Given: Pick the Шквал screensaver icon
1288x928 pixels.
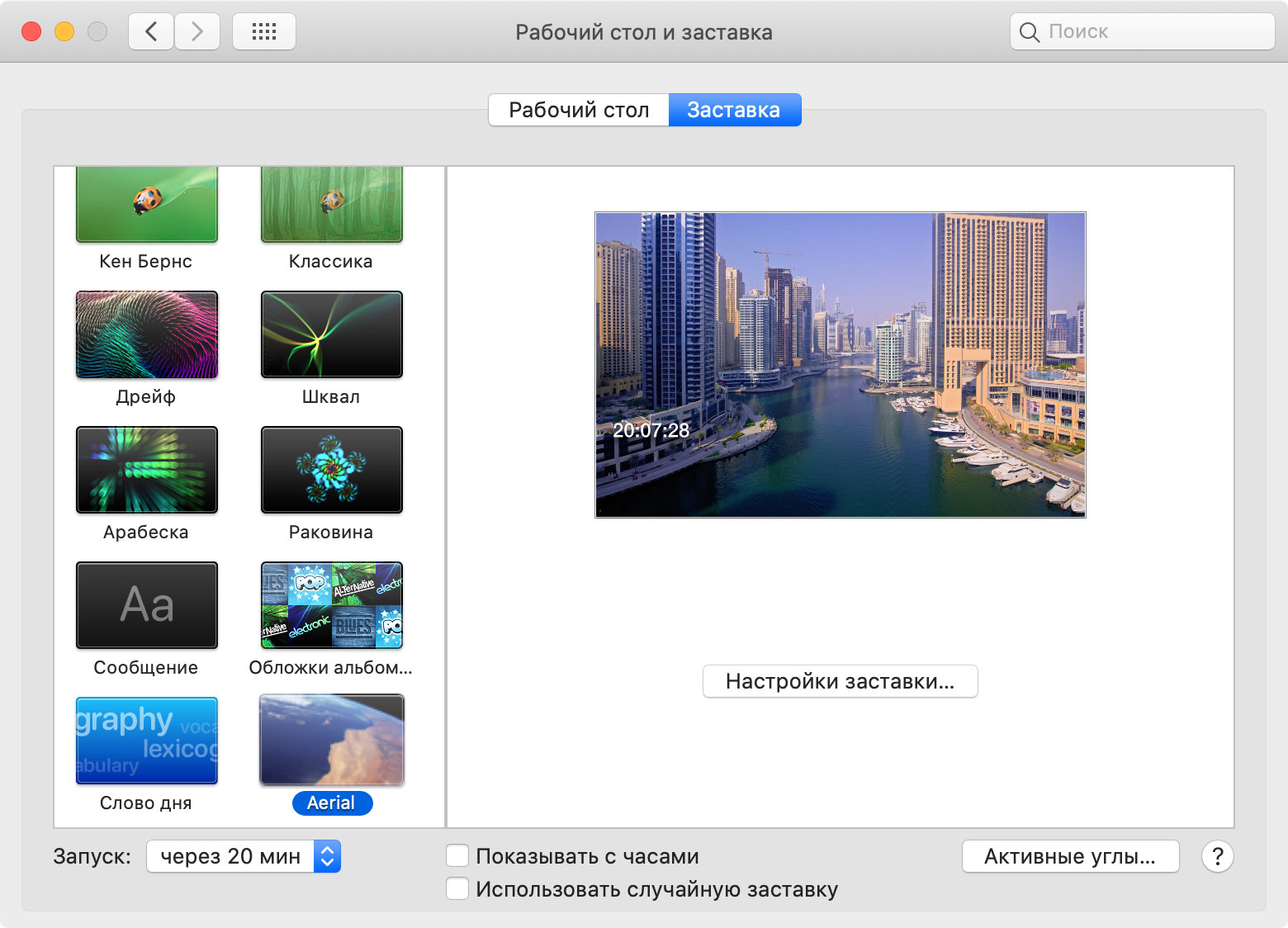Looking at the screenshot, I should point(331,334).
